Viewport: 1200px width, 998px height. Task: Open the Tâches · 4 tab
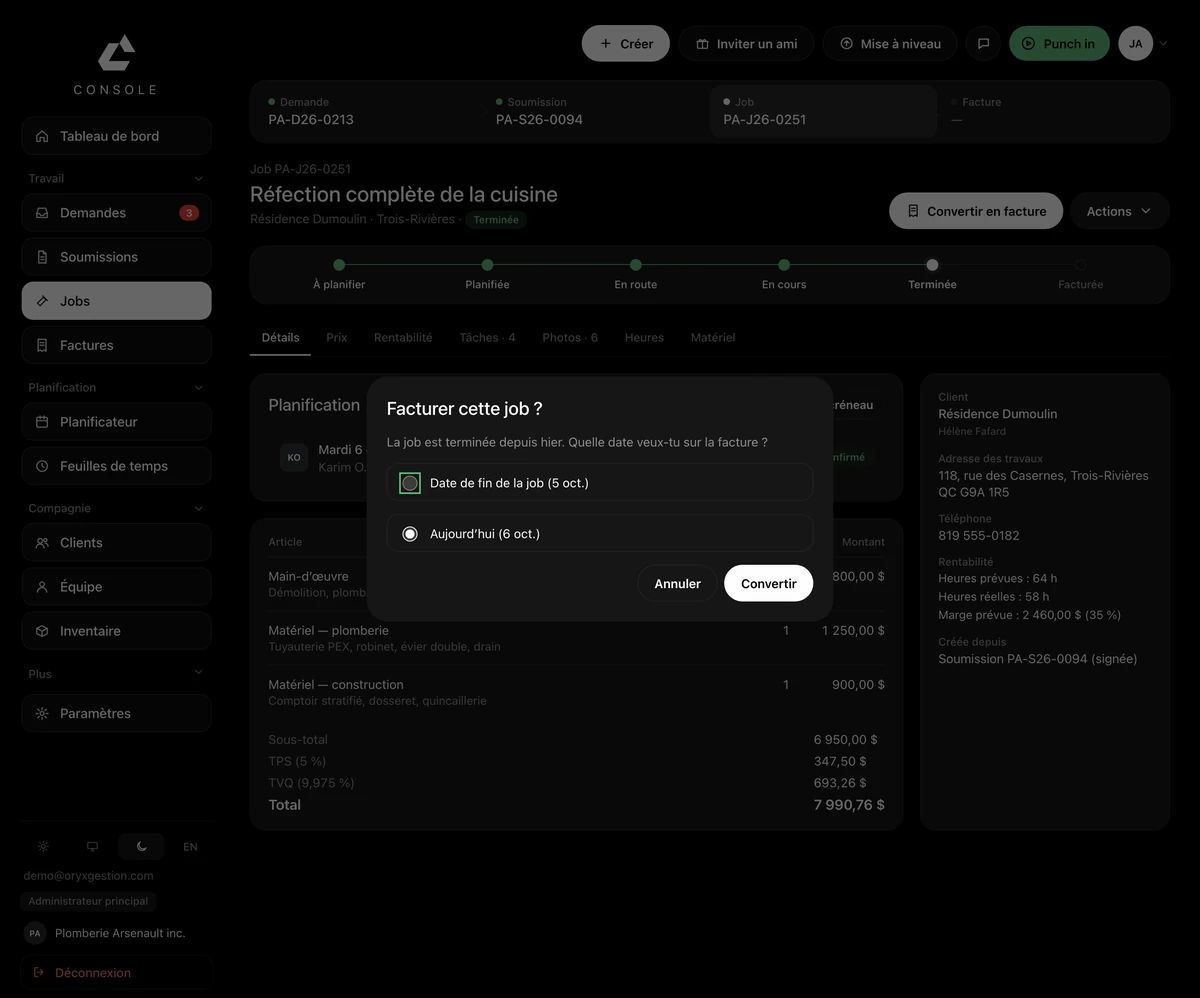pos(487,338)
